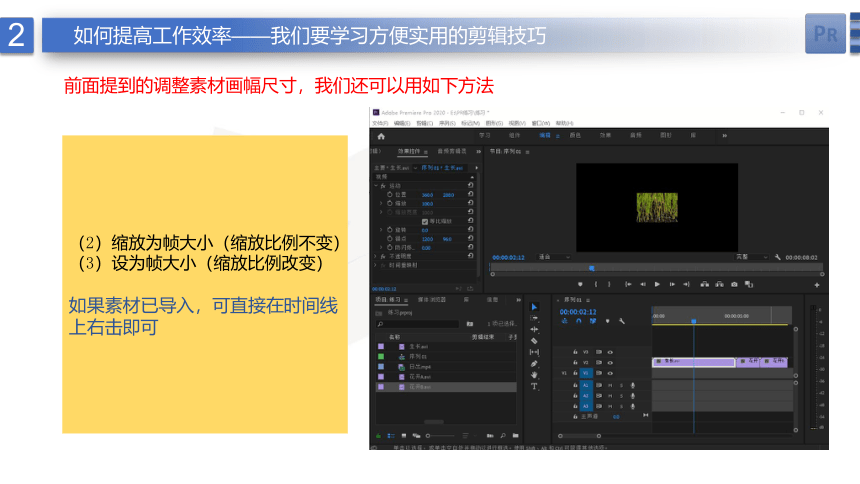This screenshot has width=860, height=484.
Task: Open the Edit menu
Action: (x=402, y=123)
